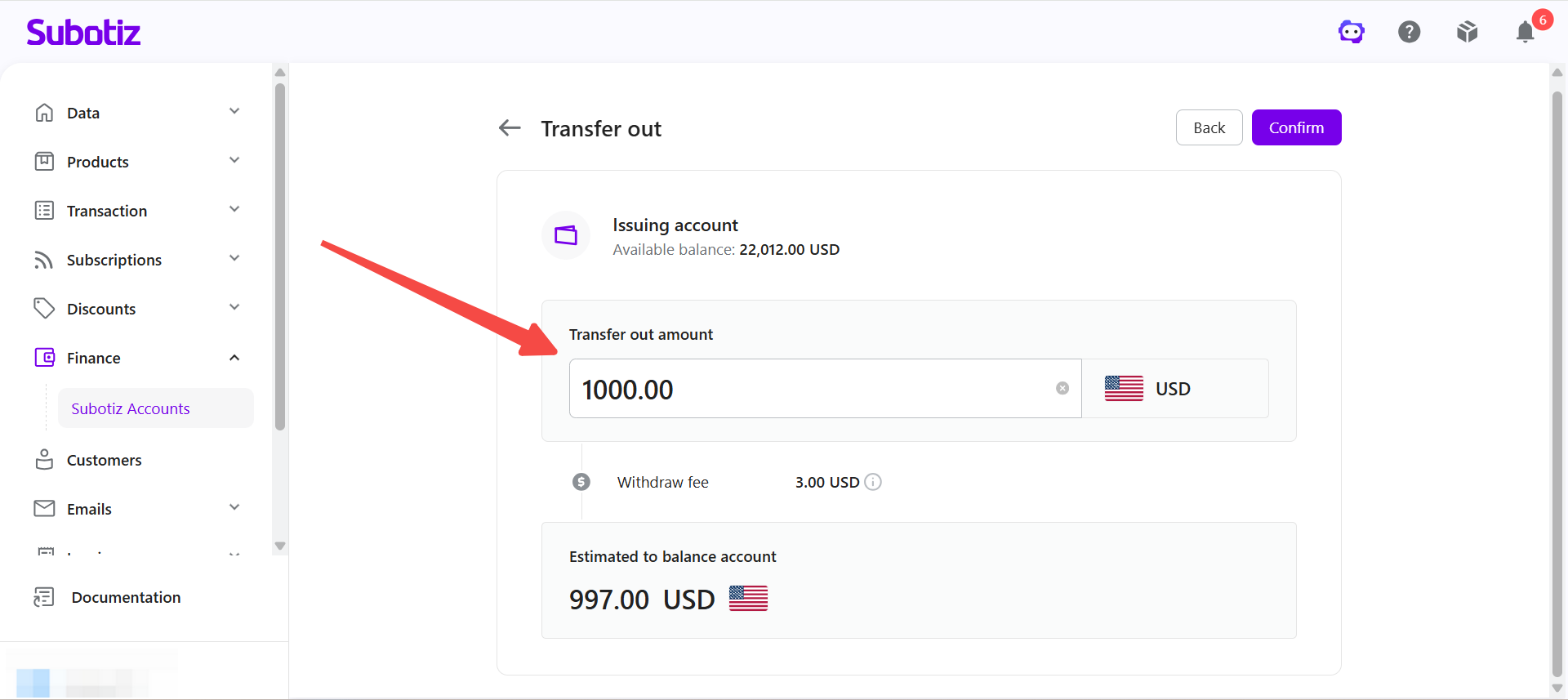Click the Subotiz logo
1568x700 pixels.
coord(83,33)
